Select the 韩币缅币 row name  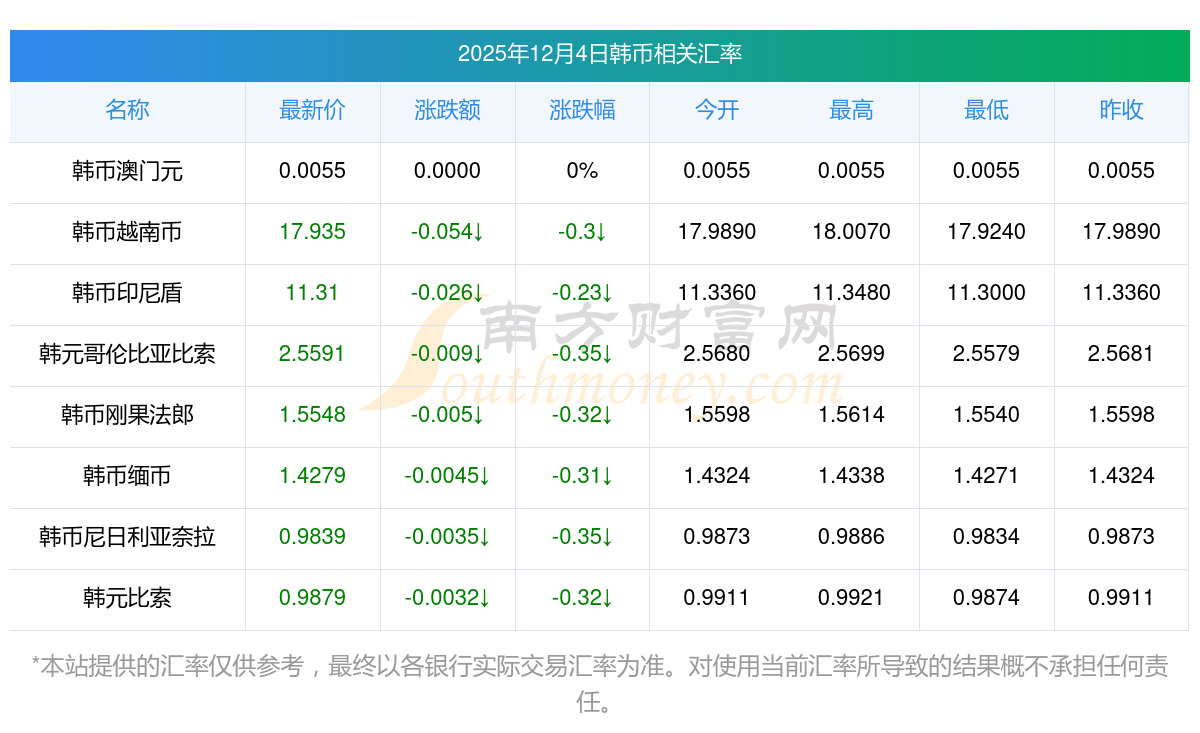click(x=127, y=476)
